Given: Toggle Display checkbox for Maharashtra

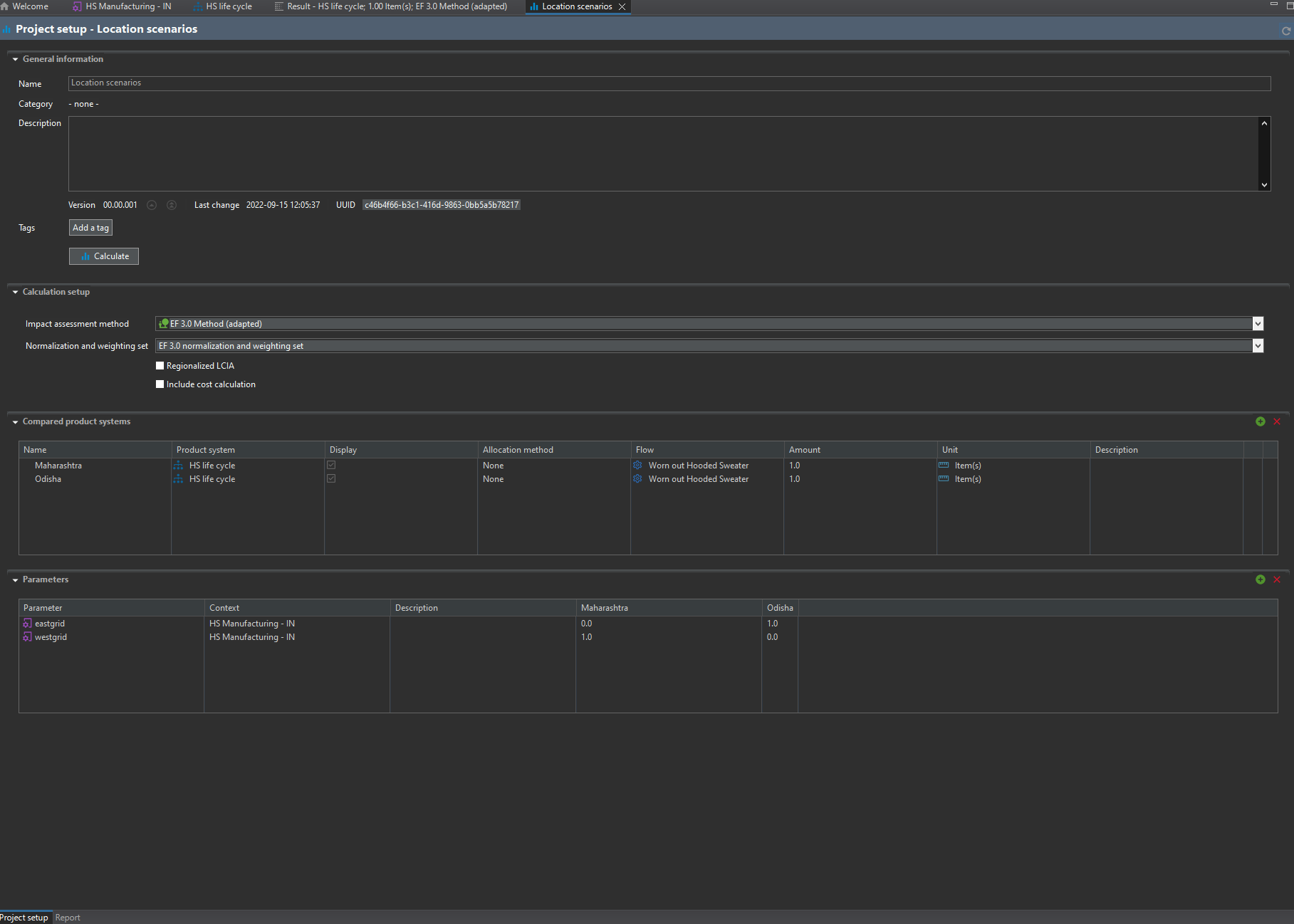Looking at the screenshot, I should tap(331, 466).
